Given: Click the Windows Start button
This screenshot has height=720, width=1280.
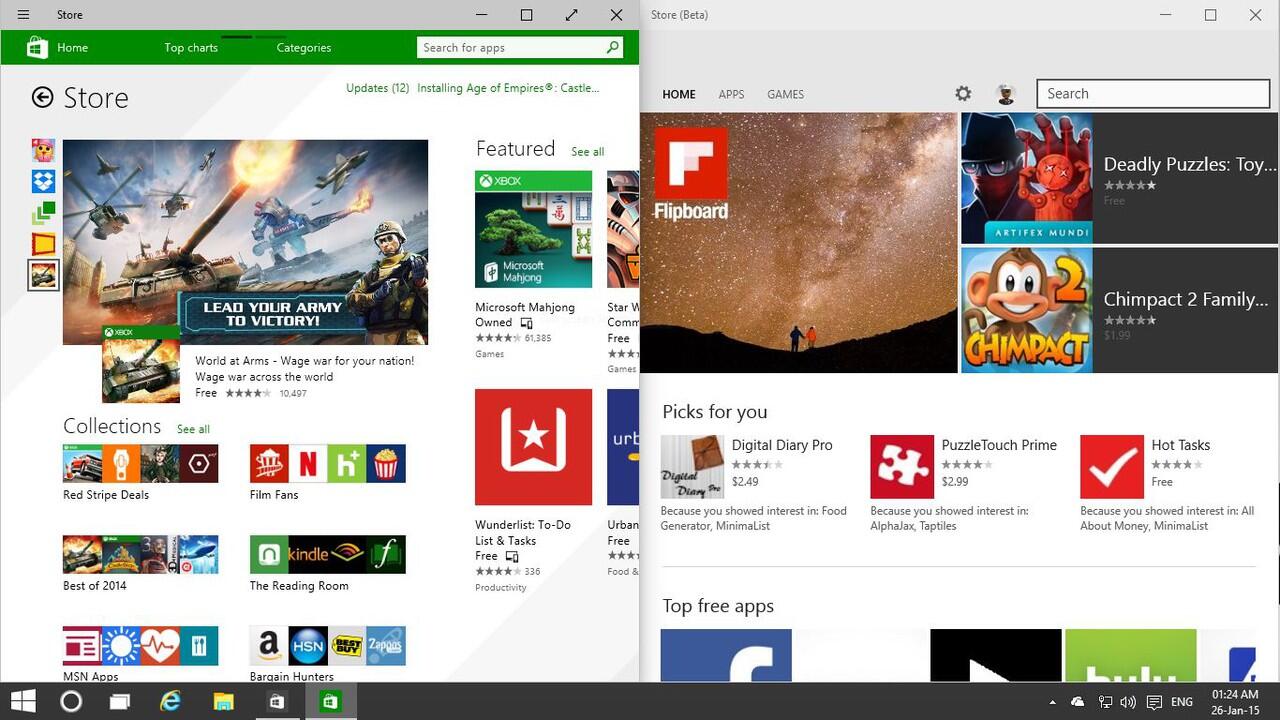Looking at the screenshot, I should tap(23, 701).
